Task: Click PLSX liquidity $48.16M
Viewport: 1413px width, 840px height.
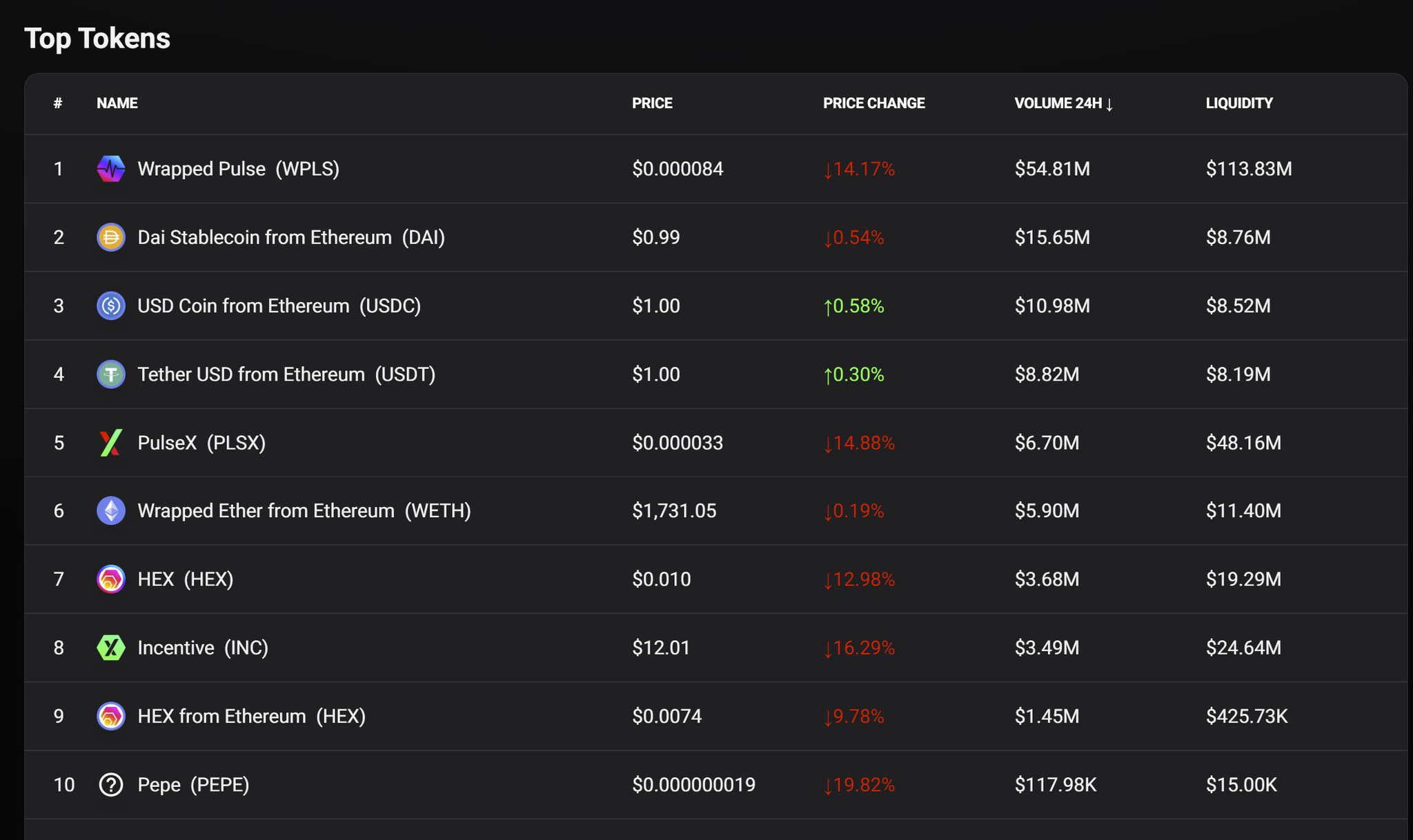Action: pyautogui.click(x=1243, y=443)
